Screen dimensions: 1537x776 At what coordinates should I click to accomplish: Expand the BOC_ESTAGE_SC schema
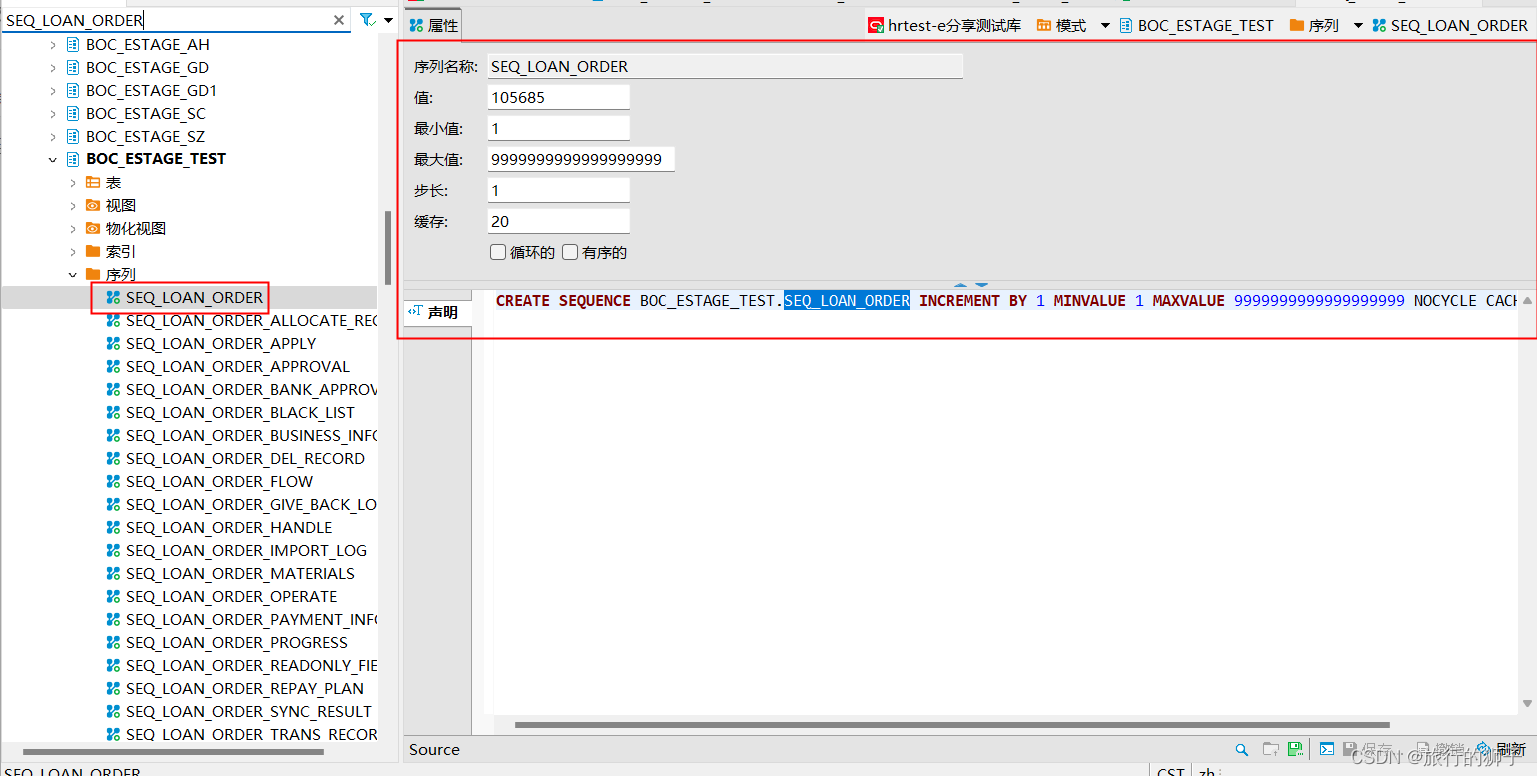52,114
